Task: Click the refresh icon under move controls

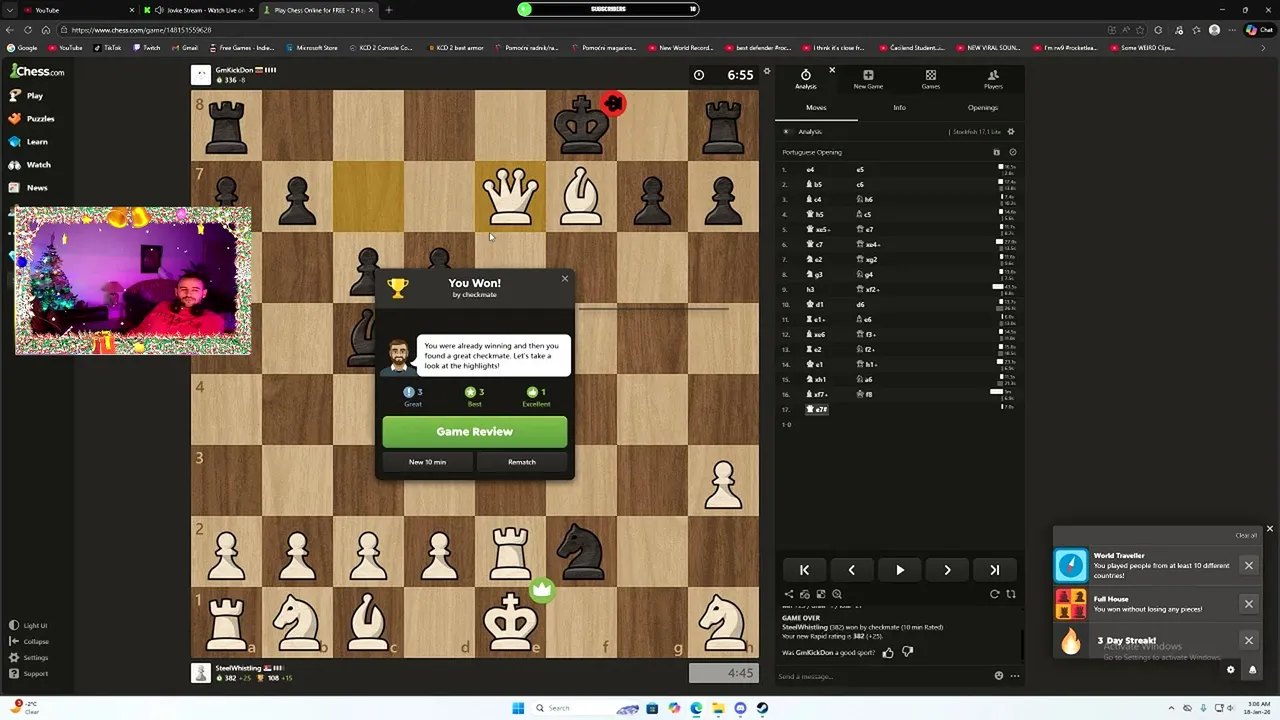Action: tap(994, 594)
